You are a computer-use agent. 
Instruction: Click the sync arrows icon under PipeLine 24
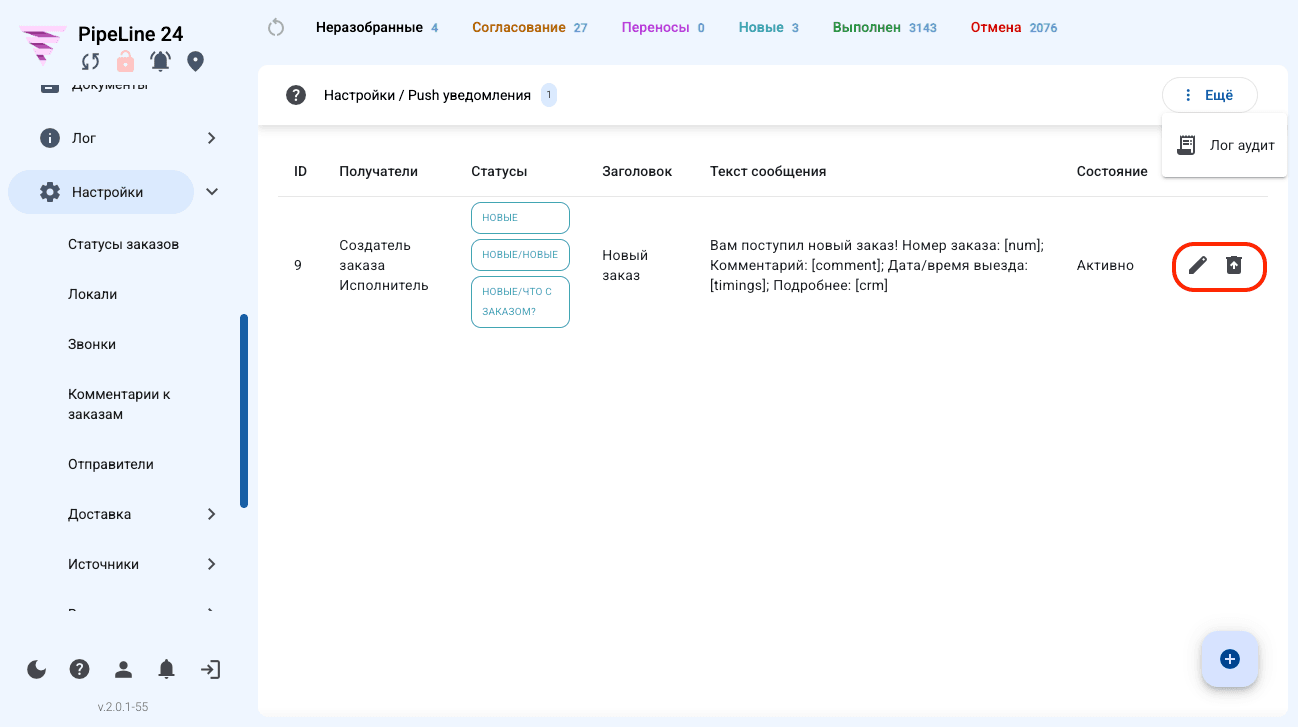[91, 62]
